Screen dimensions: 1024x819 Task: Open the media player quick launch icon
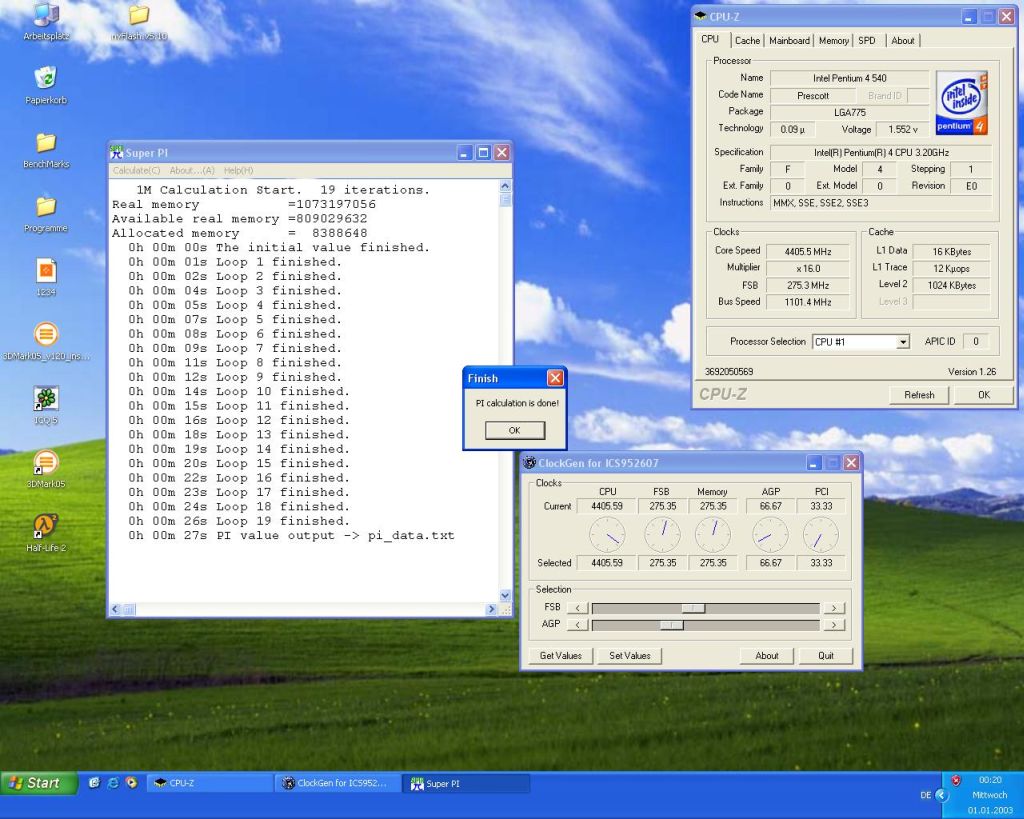click(131, 782)
